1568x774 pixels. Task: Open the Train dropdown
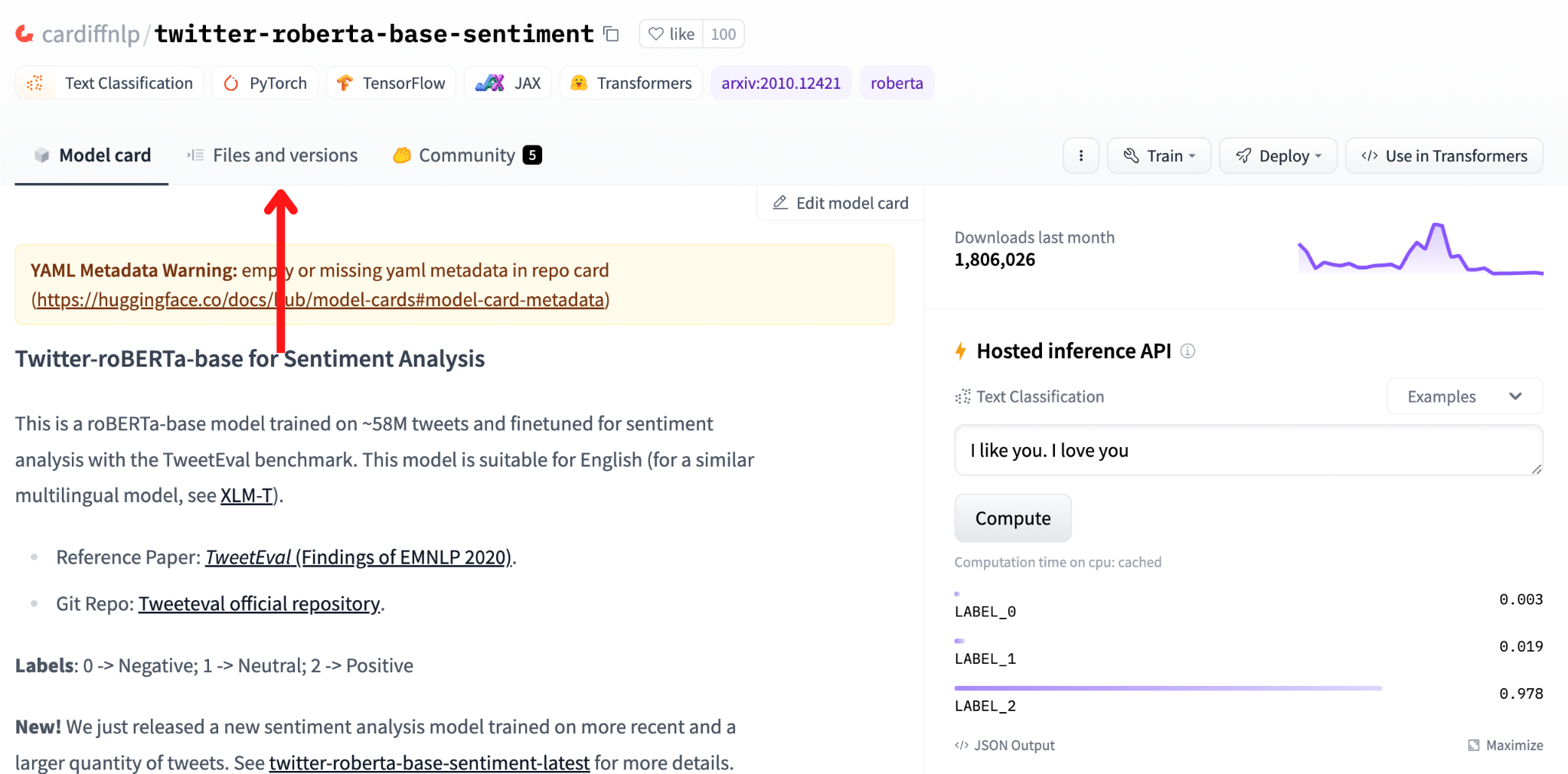1159,155
